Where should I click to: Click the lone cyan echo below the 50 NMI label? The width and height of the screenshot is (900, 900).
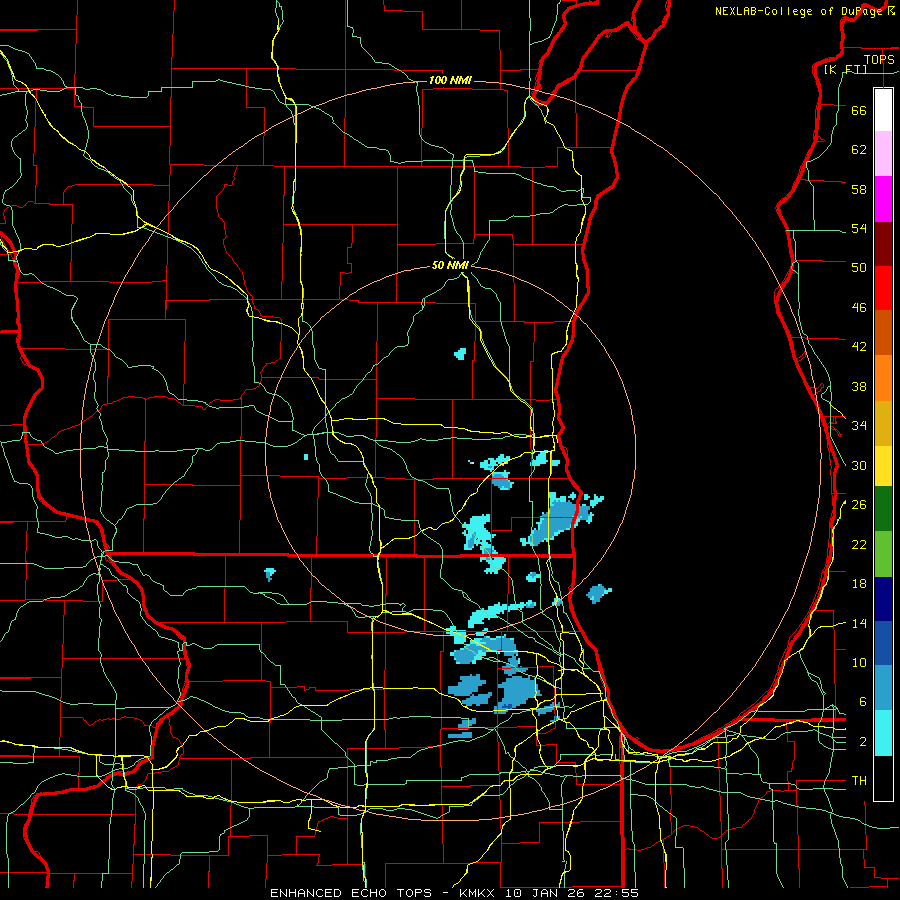pyautogui.click(x=460, y=354)
